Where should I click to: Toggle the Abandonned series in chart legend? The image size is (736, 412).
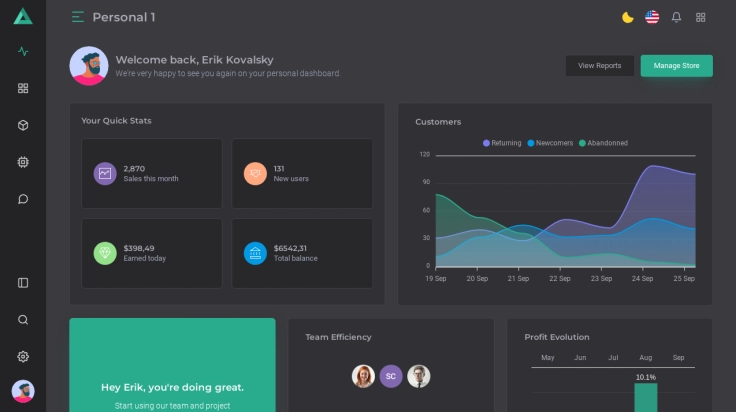point(603,143)
